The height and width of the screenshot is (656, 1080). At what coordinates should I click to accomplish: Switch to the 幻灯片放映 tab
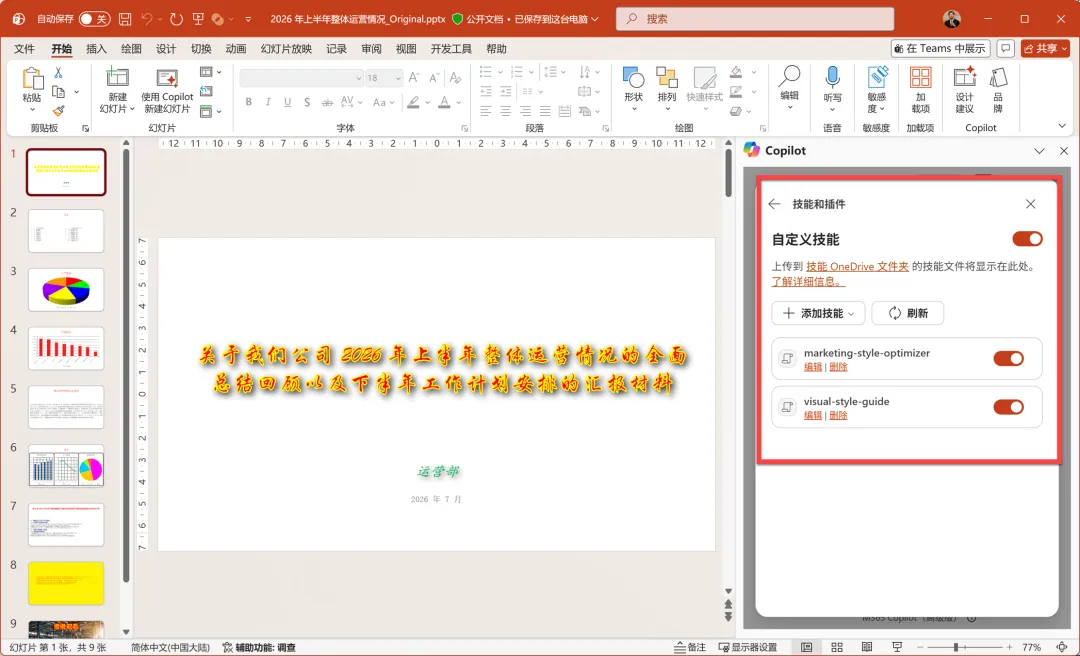286,49
